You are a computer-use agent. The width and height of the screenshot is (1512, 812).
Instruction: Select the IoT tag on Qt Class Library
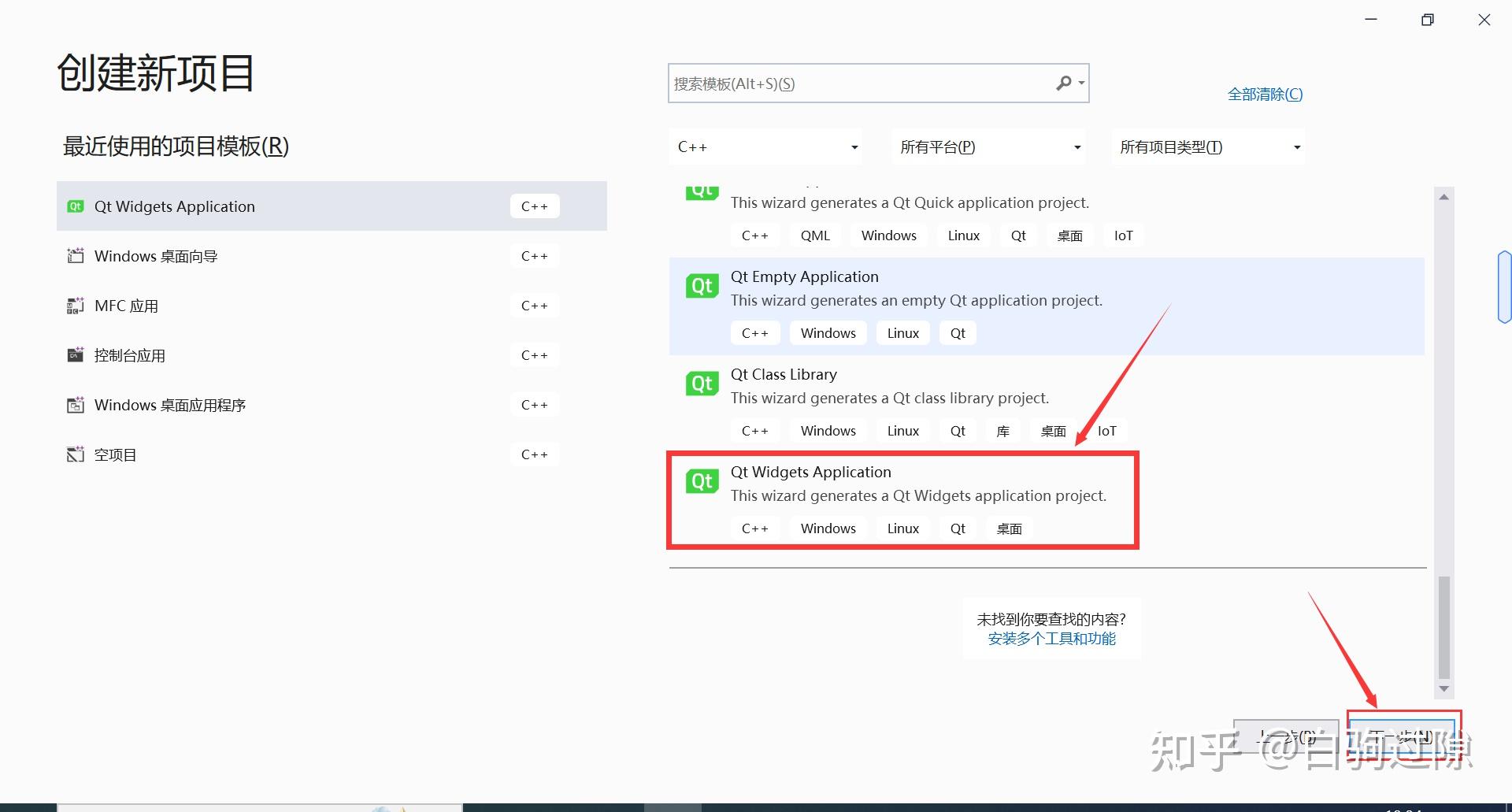(1106, 431)
